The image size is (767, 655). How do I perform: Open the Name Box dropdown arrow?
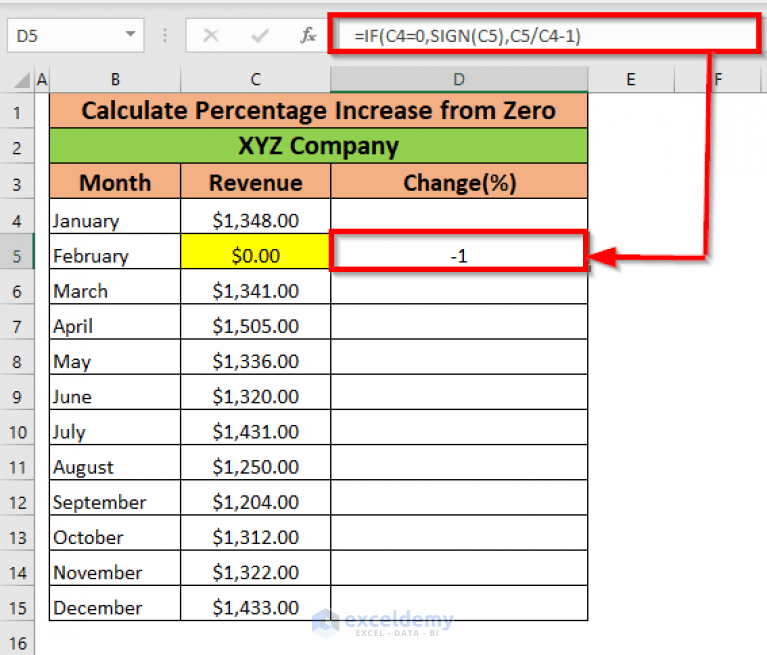coord(130,34)
